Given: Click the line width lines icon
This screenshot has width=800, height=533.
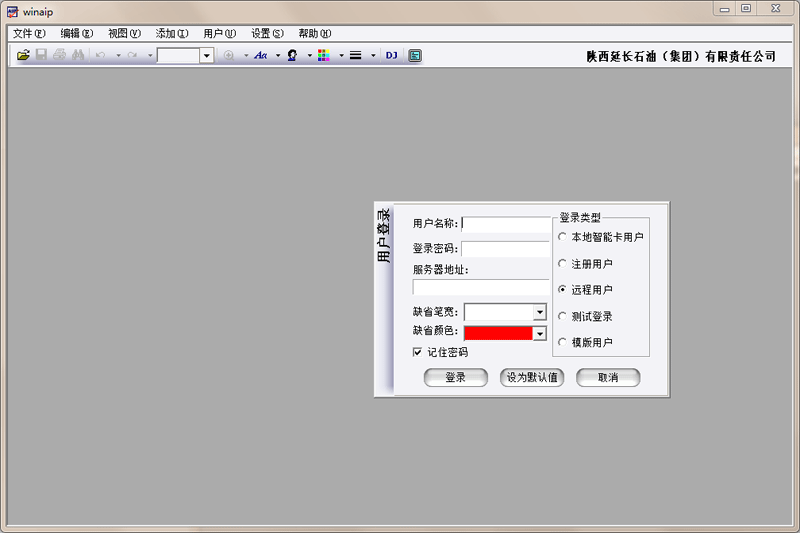Looking at the screenshot, I should tap(355, 56).
